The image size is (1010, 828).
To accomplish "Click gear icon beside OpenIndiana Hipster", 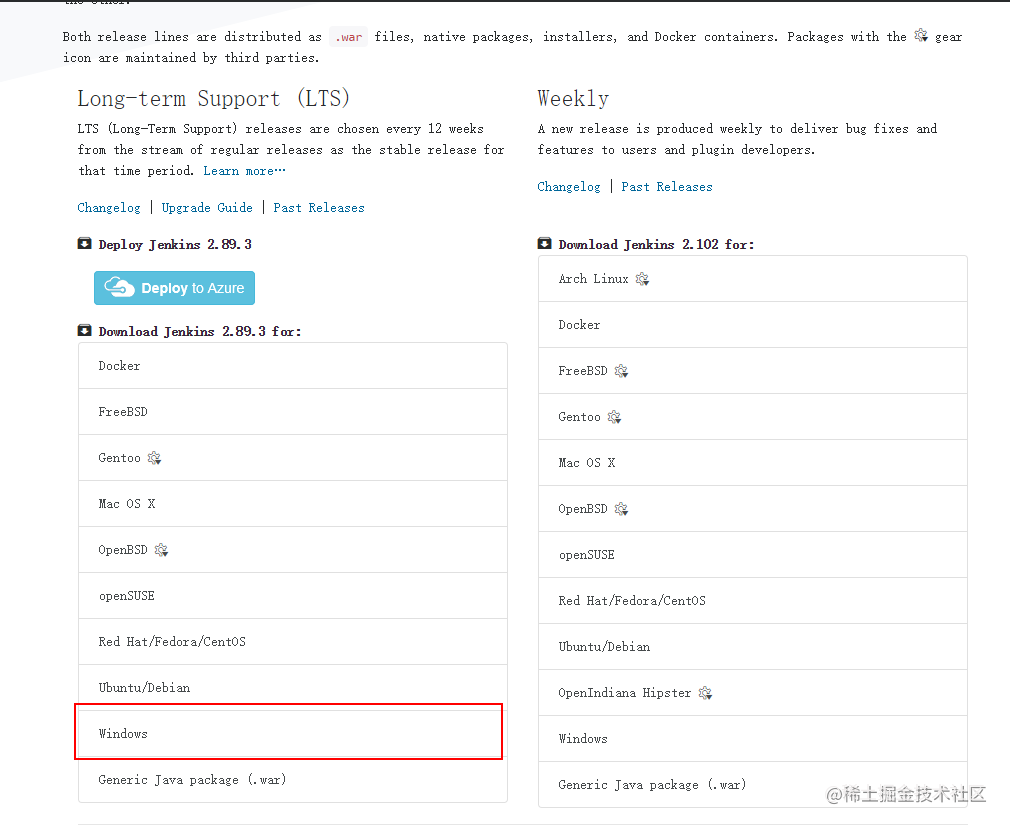I will [x=705, y=693].
